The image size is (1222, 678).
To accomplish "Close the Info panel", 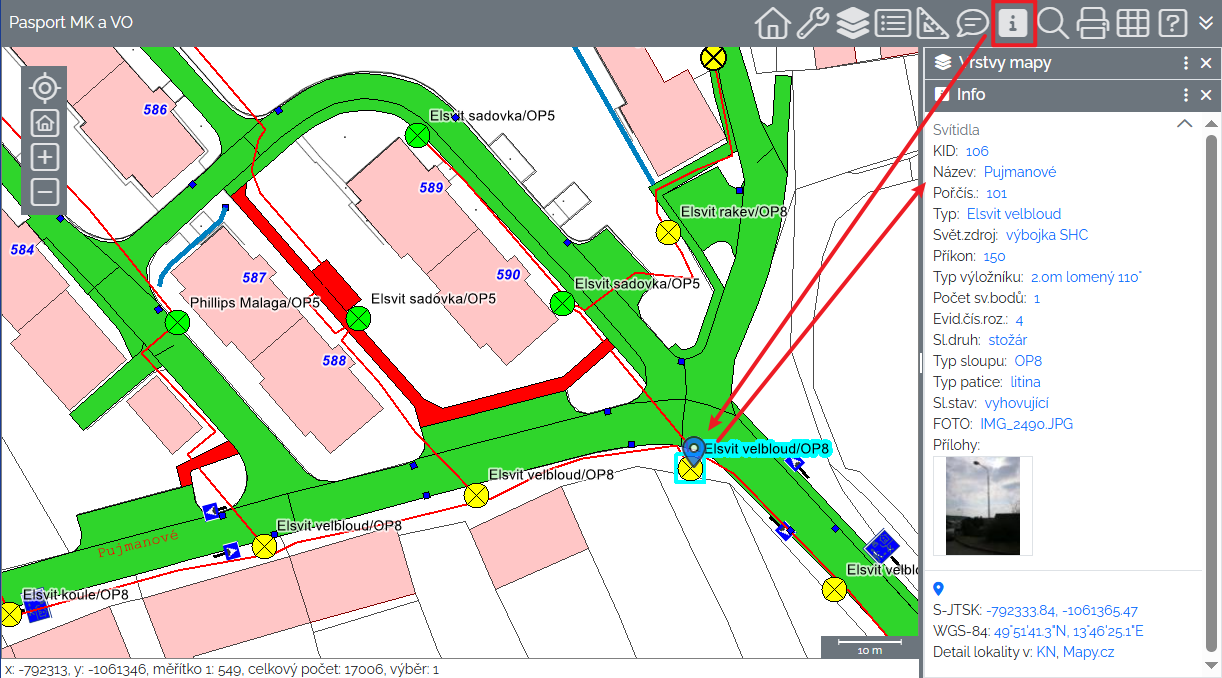I will (x=1206, y=95).
